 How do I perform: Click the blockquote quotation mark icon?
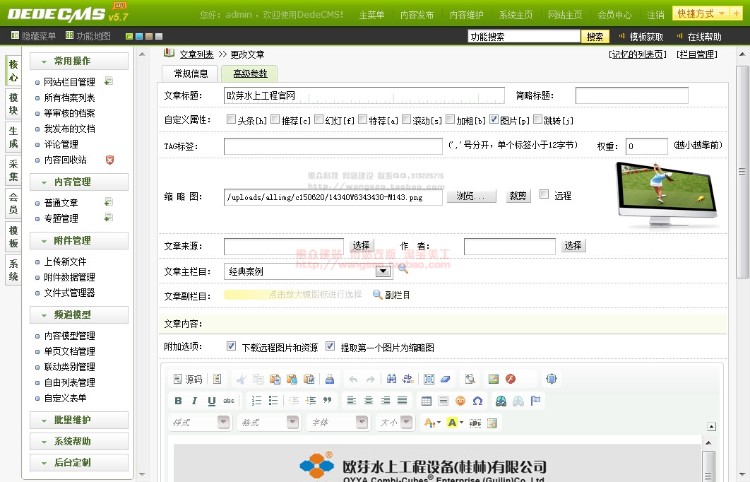point(328,401)
